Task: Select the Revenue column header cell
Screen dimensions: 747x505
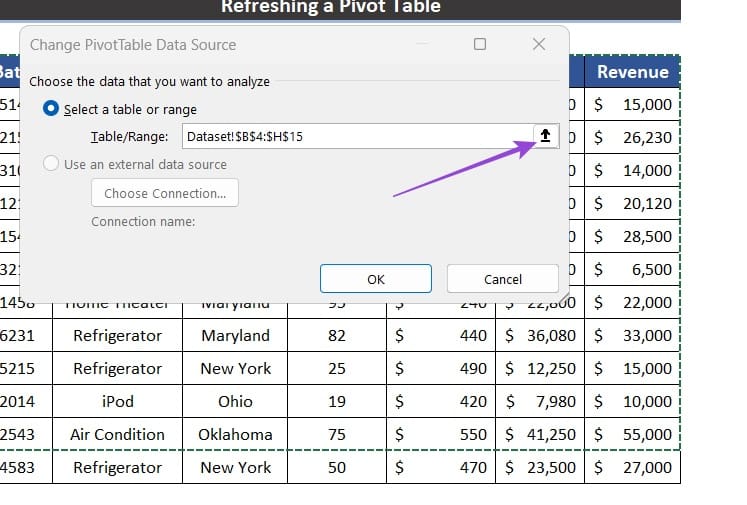Action: (632, 72)
